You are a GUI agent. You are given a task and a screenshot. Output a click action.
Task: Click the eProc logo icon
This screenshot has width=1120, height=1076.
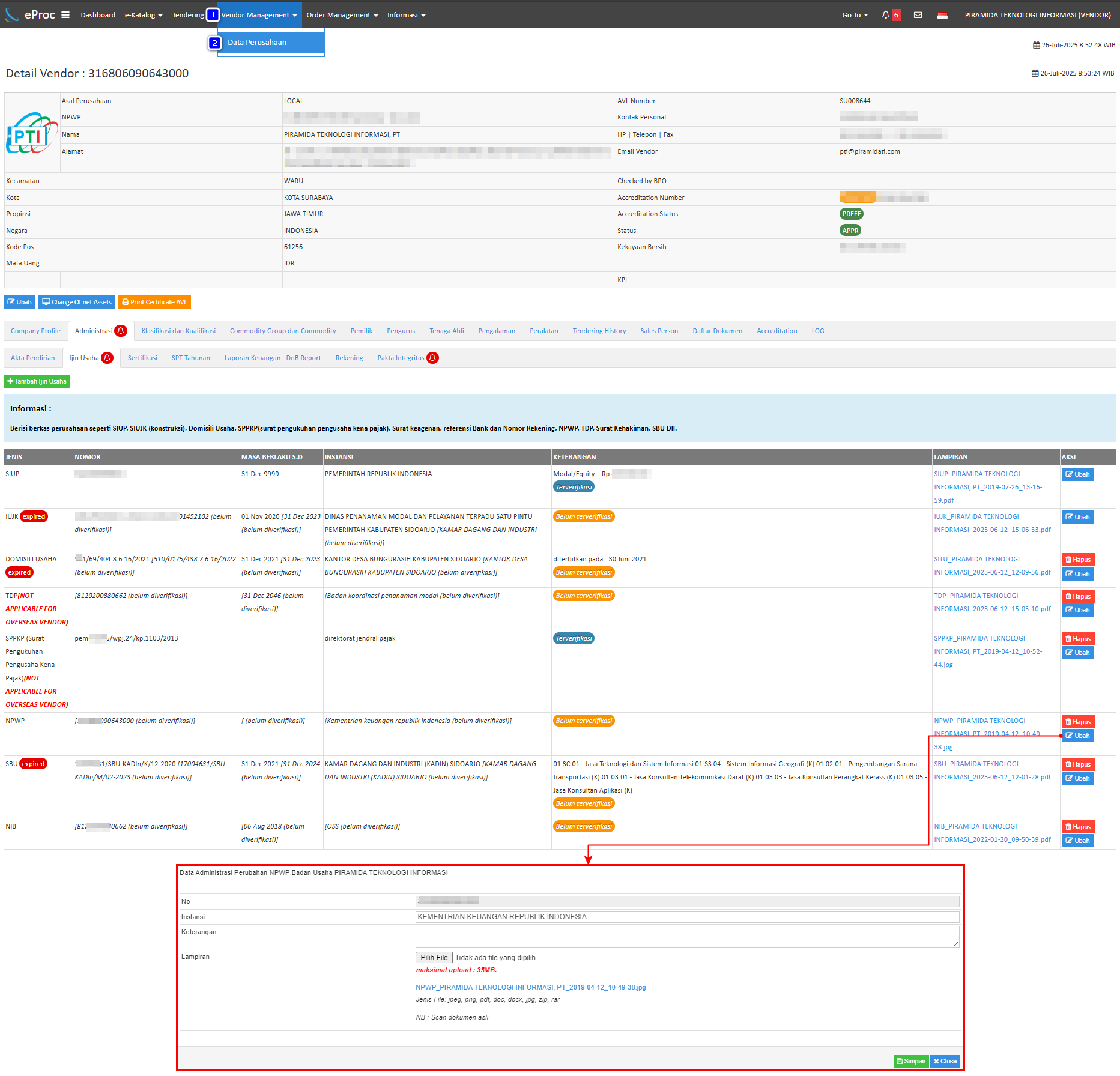click(x=12, y=15)
